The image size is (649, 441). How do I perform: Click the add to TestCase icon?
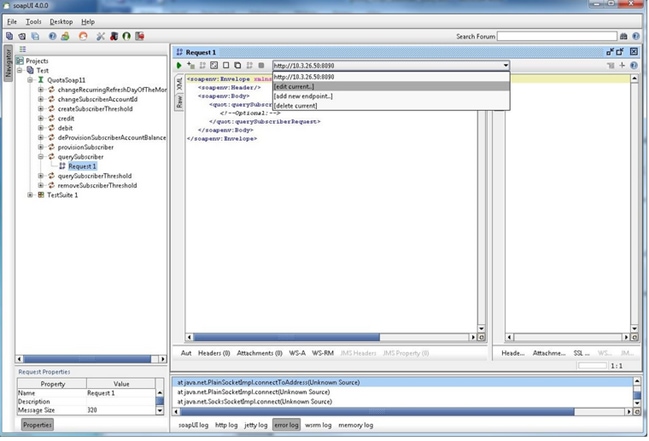click(191, 65)
